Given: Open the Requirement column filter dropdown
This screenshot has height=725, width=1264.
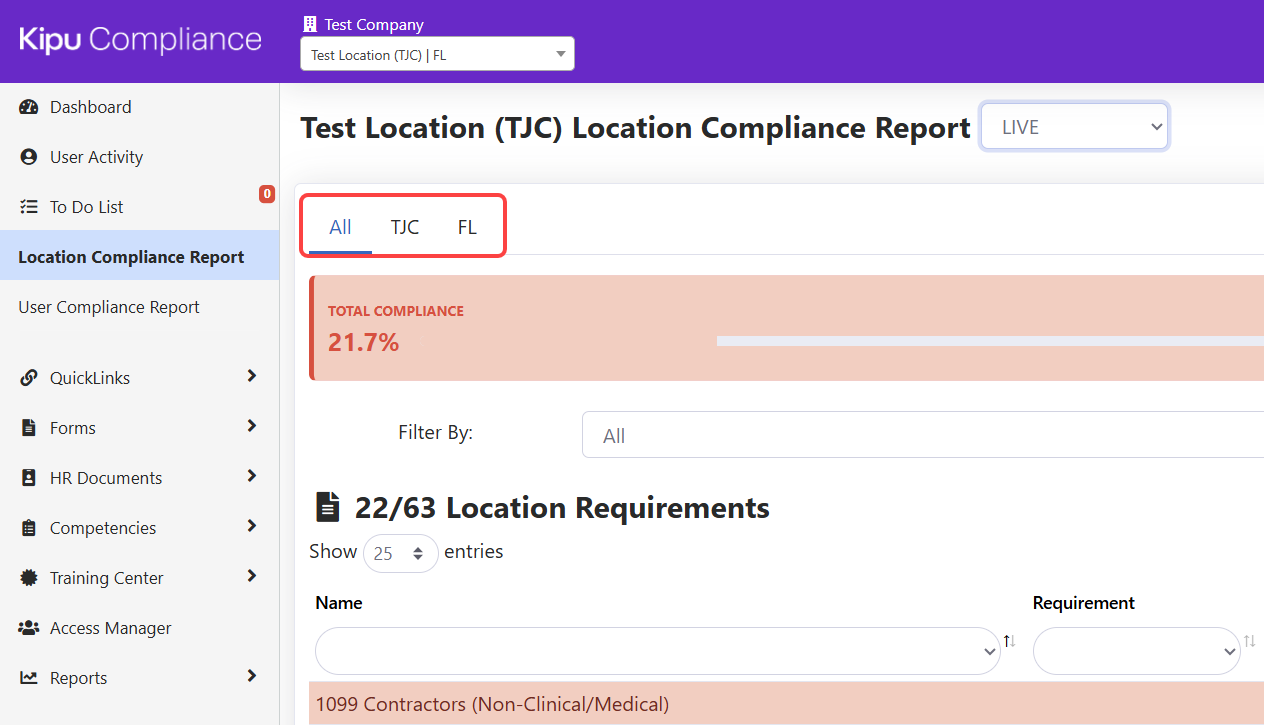Looking at the screenshot, I should 1136,651.
